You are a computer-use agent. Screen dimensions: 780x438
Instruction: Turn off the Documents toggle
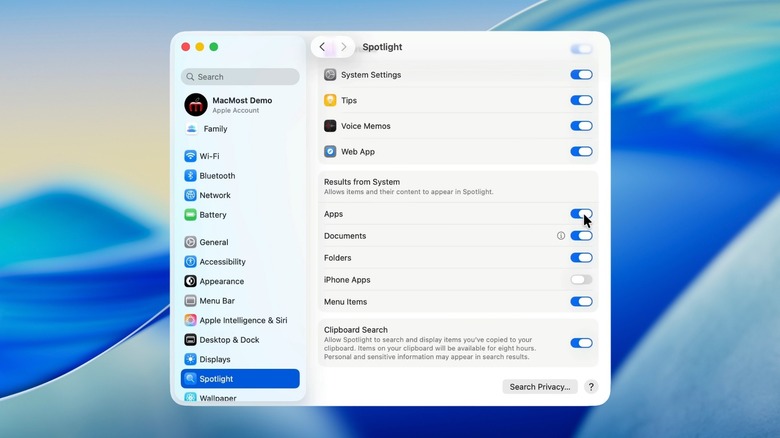coord(581,236)
